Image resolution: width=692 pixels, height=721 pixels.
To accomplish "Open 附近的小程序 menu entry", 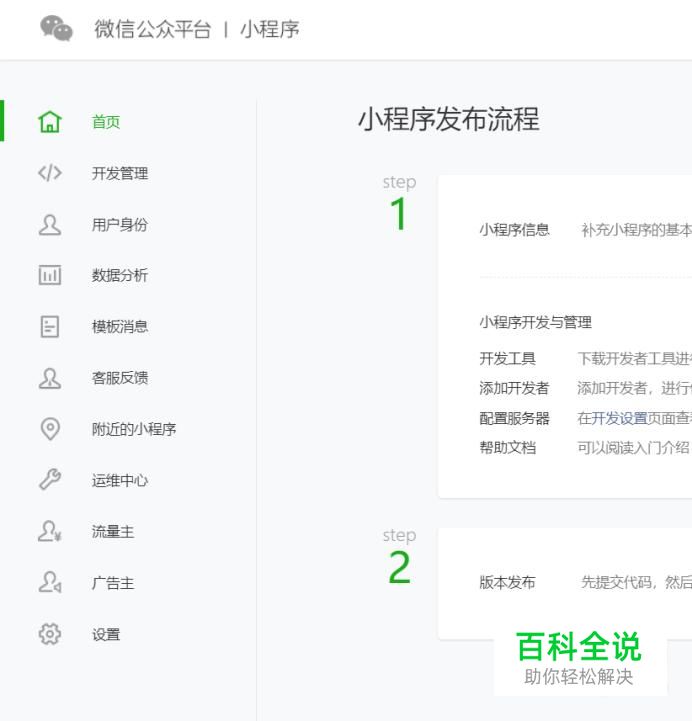I will pos(134,429).
